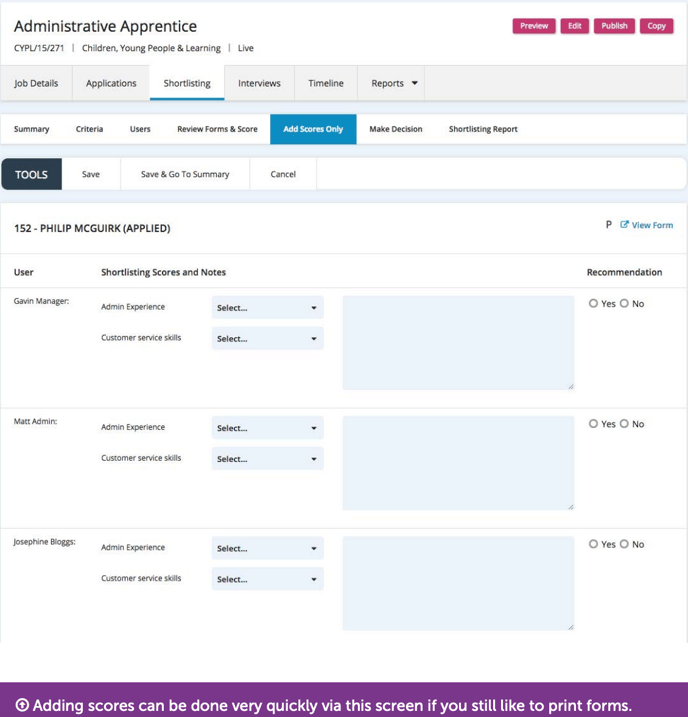Image resolution: width=688 pixels, height=717 pixels.
Task: Open Review Forms & Score sub-tab
Action: [x=217, y=129]
